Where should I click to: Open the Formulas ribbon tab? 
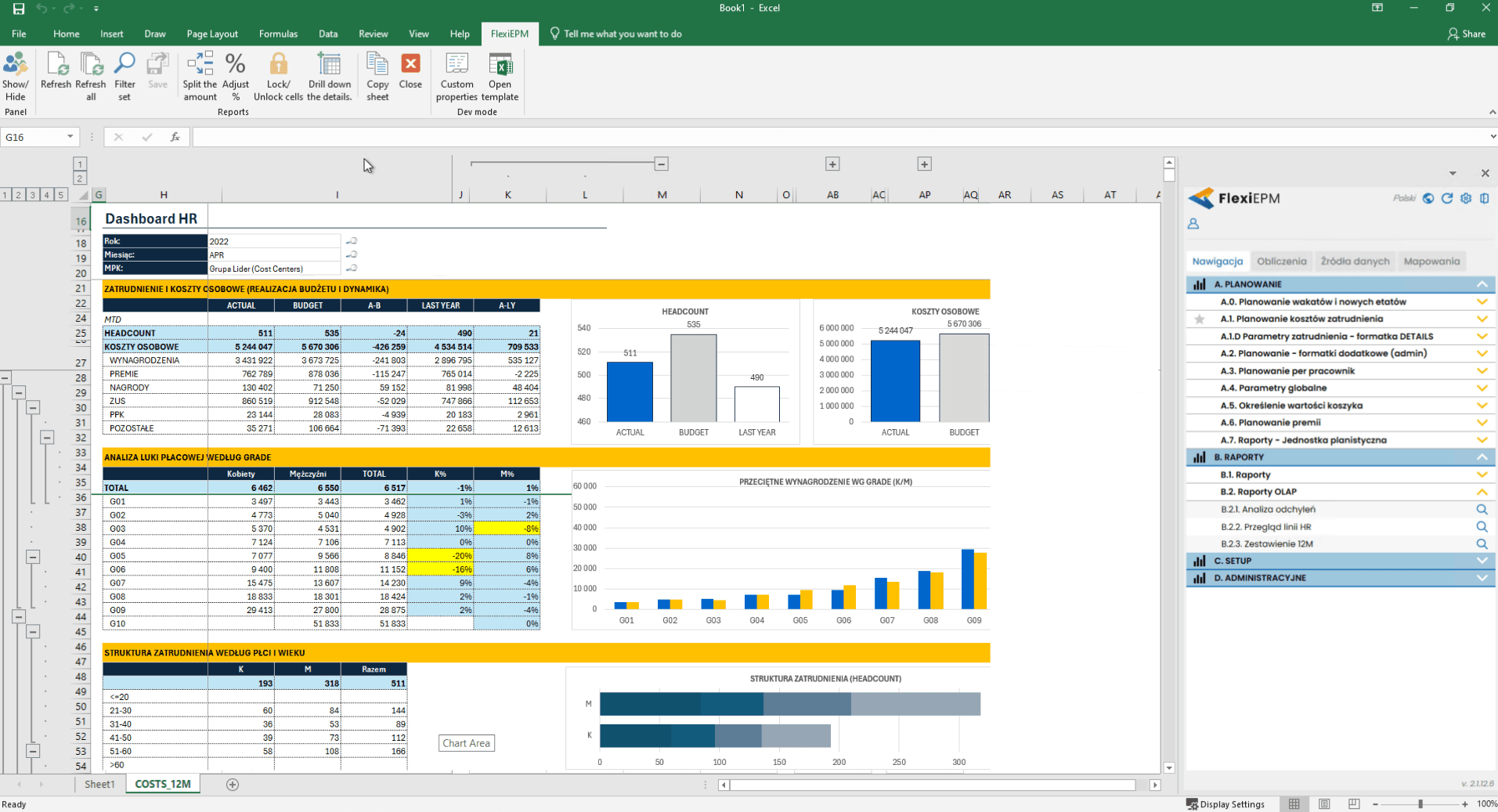coord(278,34)
